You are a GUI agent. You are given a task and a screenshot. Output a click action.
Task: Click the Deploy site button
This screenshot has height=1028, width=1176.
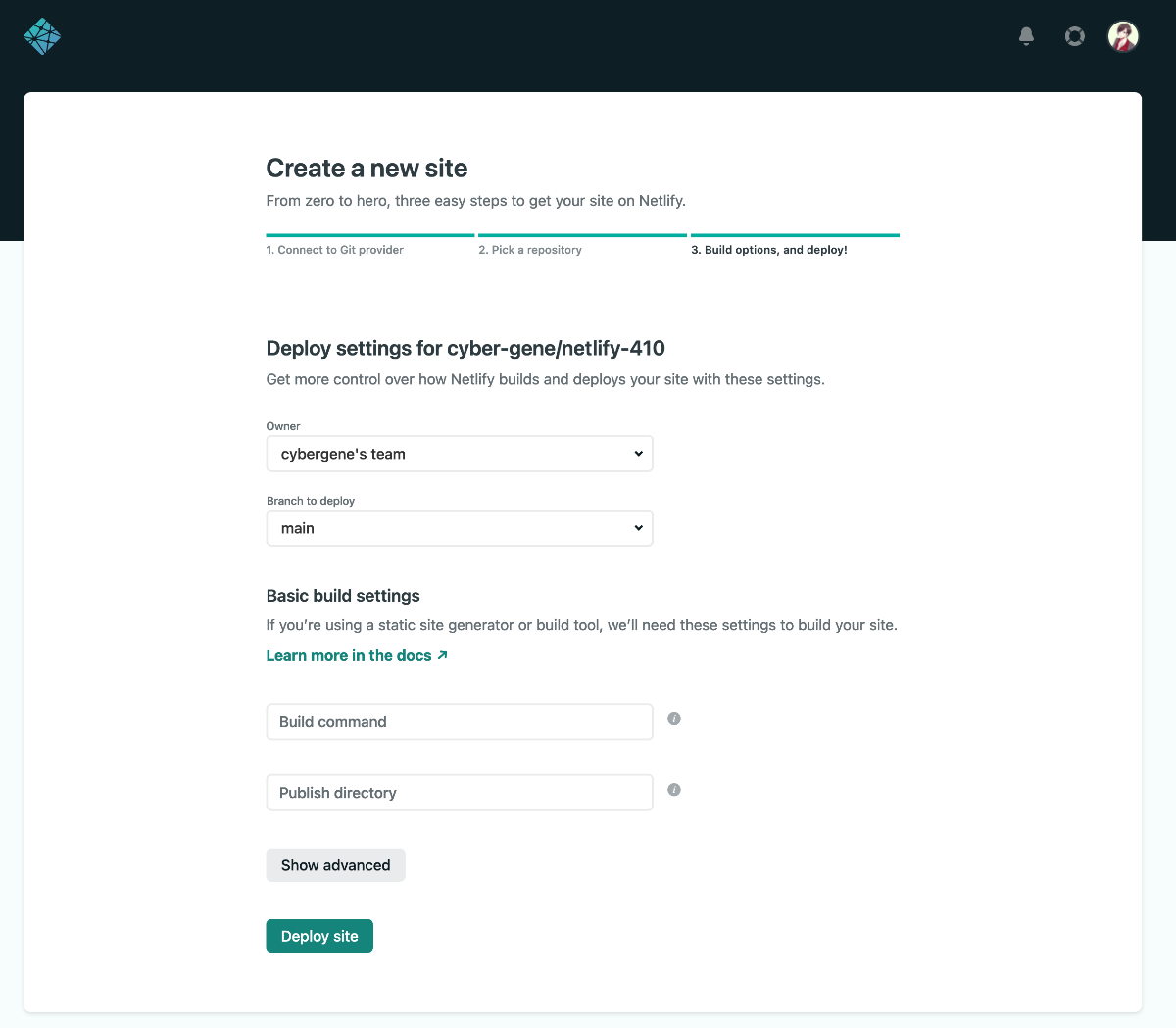pos(319,936)
